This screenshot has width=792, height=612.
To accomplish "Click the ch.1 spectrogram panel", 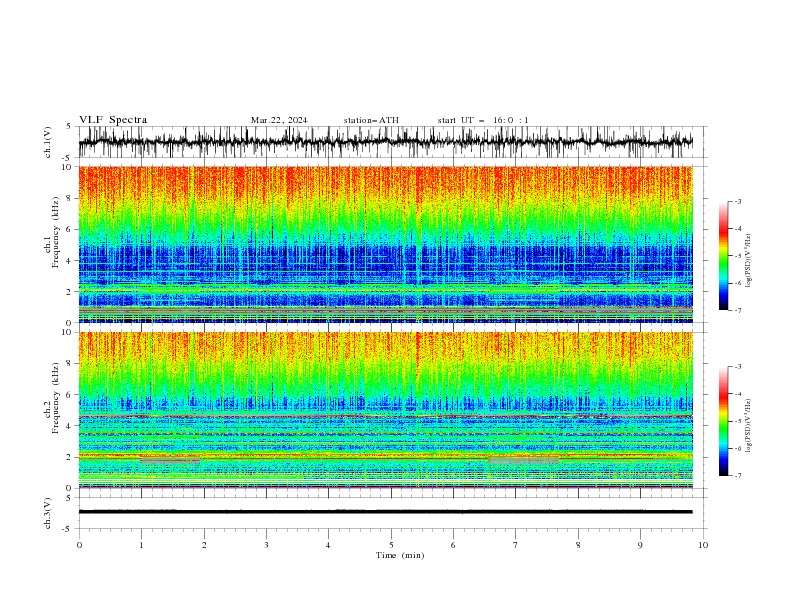I will [x=385, y=244].
